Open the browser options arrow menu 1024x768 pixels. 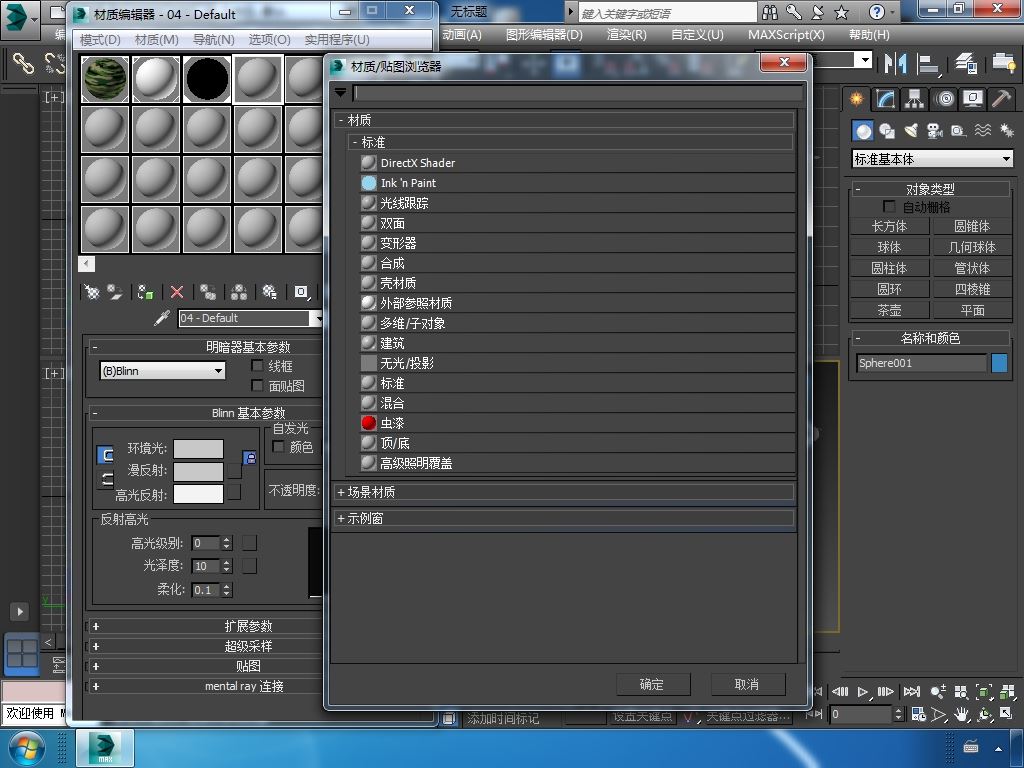(340, 93)
